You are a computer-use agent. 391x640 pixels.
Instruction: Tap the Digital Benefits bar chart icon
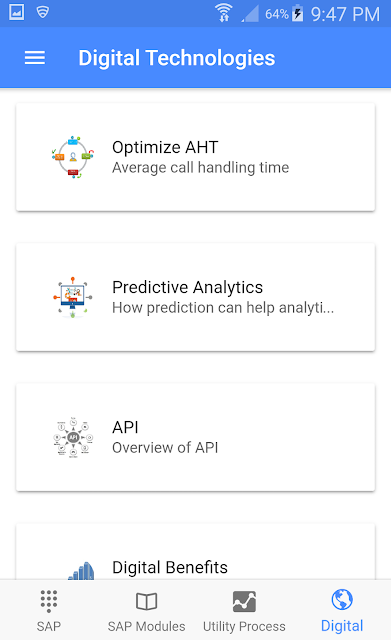[81, 570]
